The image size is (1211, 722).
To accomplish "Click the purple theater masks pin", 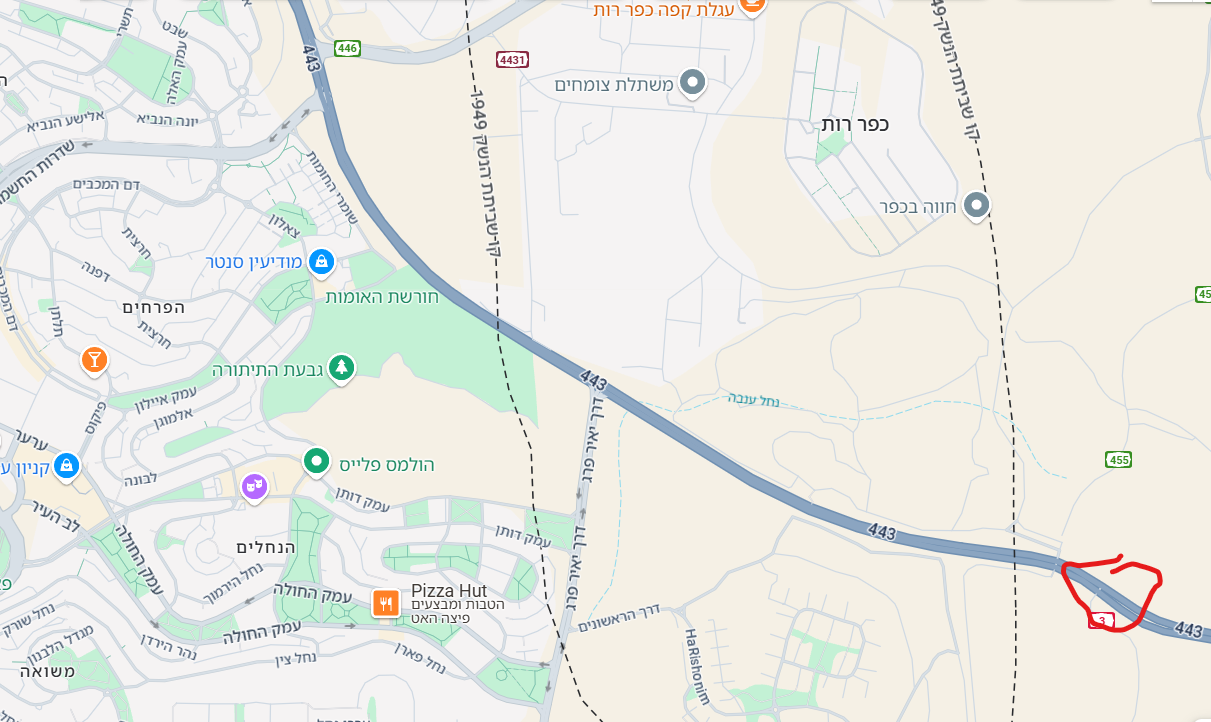I will (254, 487).
